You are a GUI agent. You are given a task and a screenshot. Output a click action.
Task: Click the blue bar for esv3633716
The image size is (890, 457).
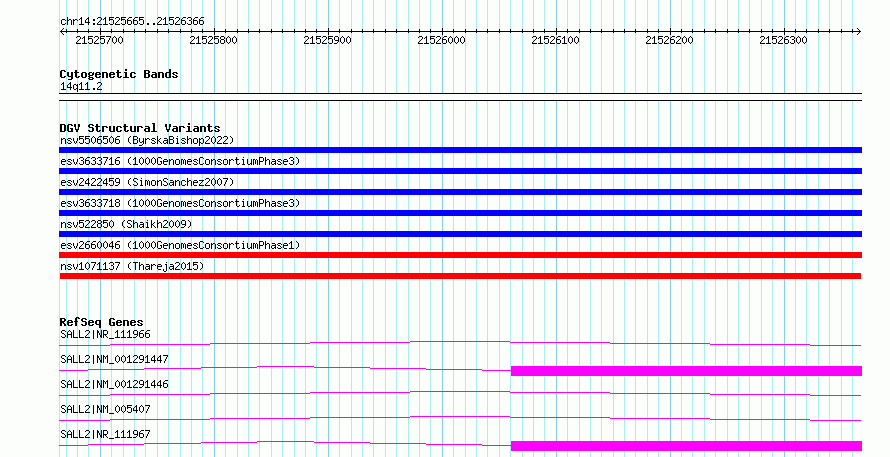[x=460, y=171]
